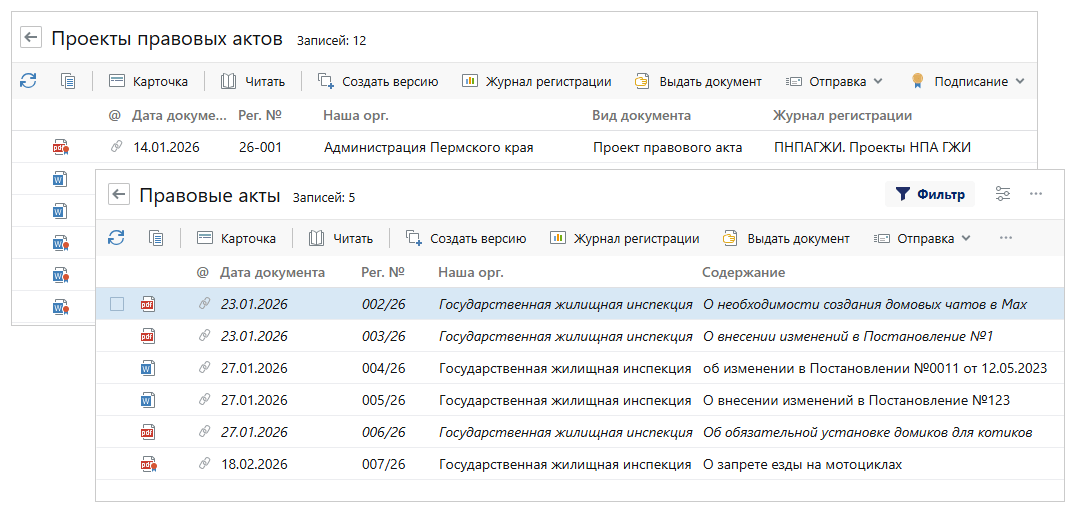Sort by the Дата документа column header
This screenshot has height=520, width=1080.
click(272, 272)
